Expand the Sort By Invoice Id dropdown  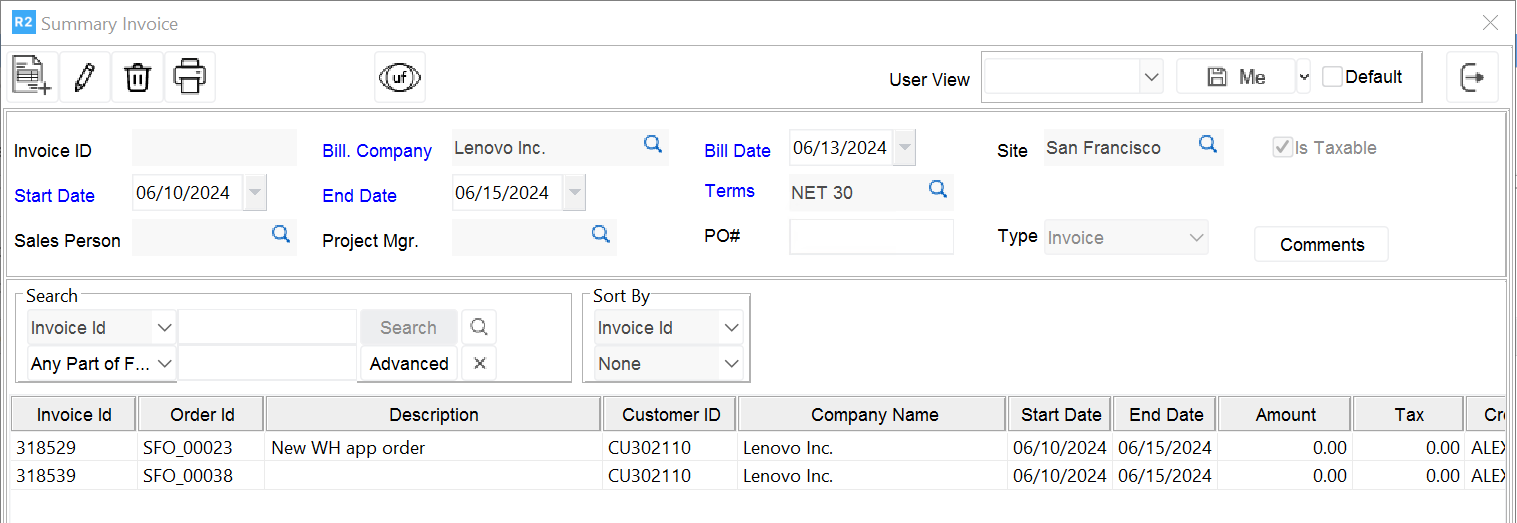(731, 328)
